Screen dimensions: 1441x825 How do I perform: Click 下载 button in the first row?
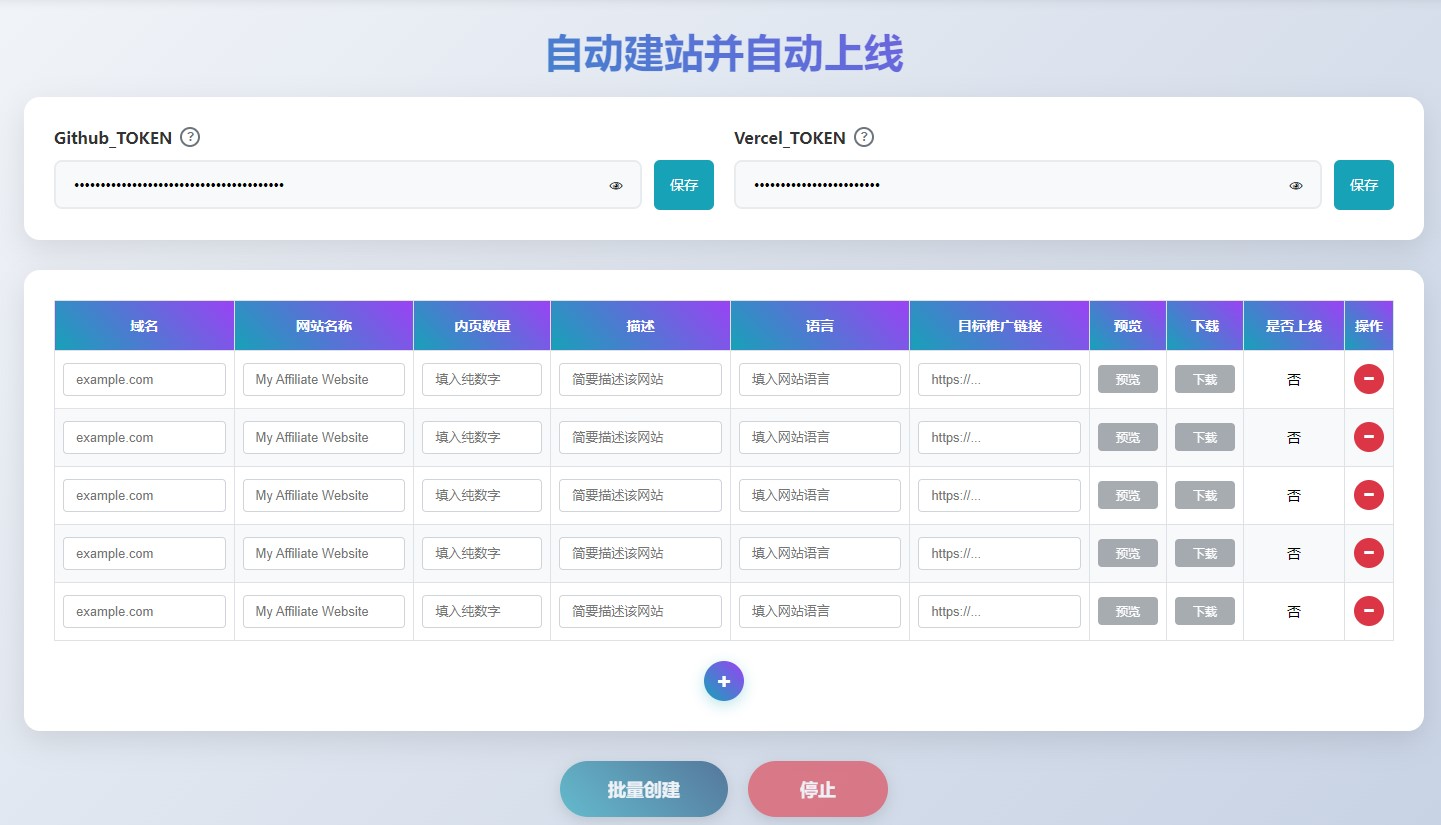point(1205,379)
